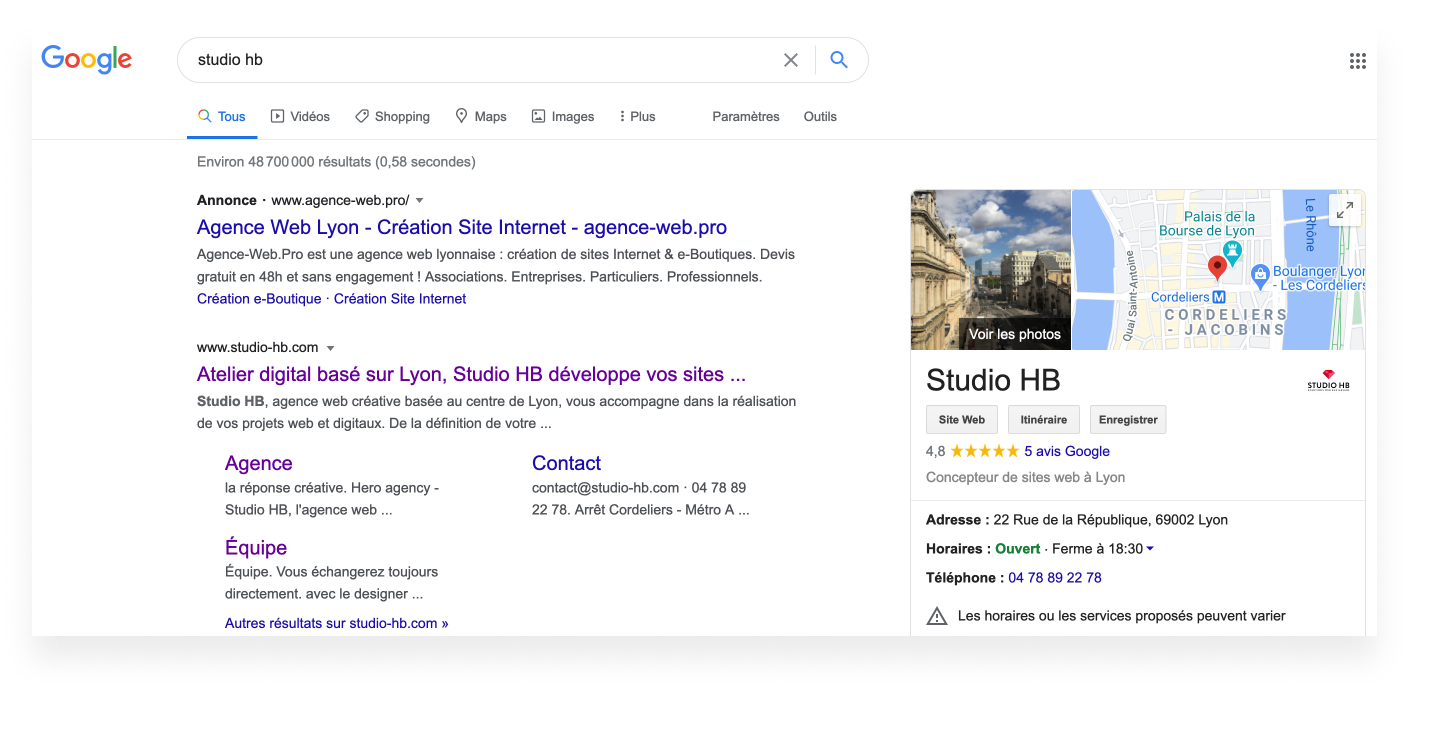This screenshot has width=1430, height=735.
Task: Click the Site Web button
Action: click(962, 420)
